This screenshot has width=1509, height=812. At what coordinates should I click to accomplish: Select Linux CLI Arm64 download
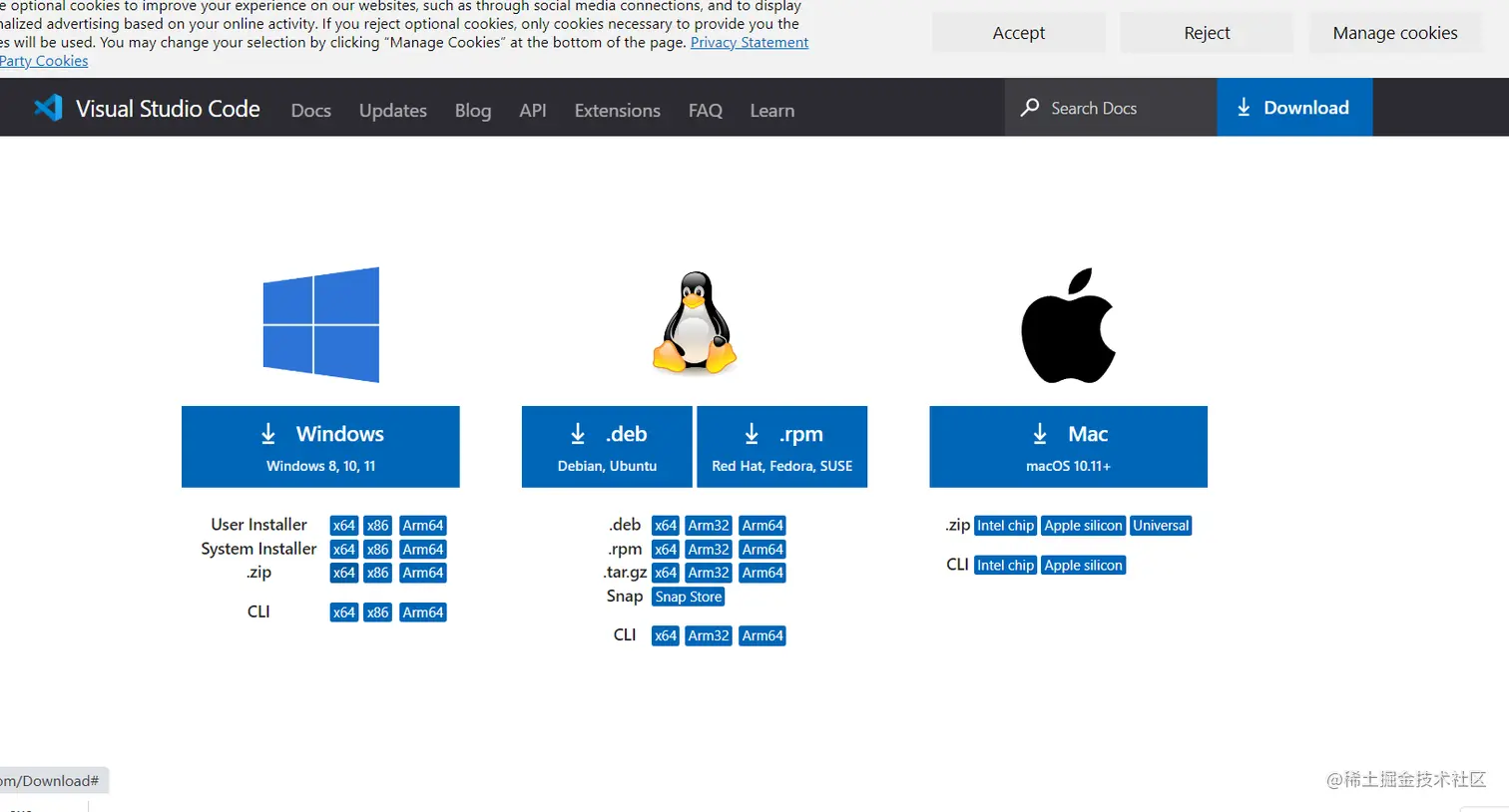point(762,635)
